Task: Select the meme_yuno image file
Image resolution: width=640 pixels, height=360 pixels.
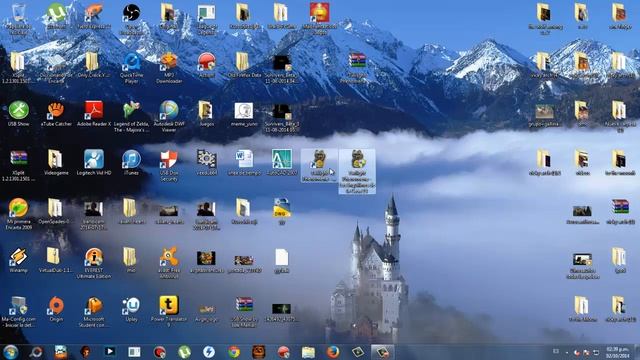Action: (244, 113)
